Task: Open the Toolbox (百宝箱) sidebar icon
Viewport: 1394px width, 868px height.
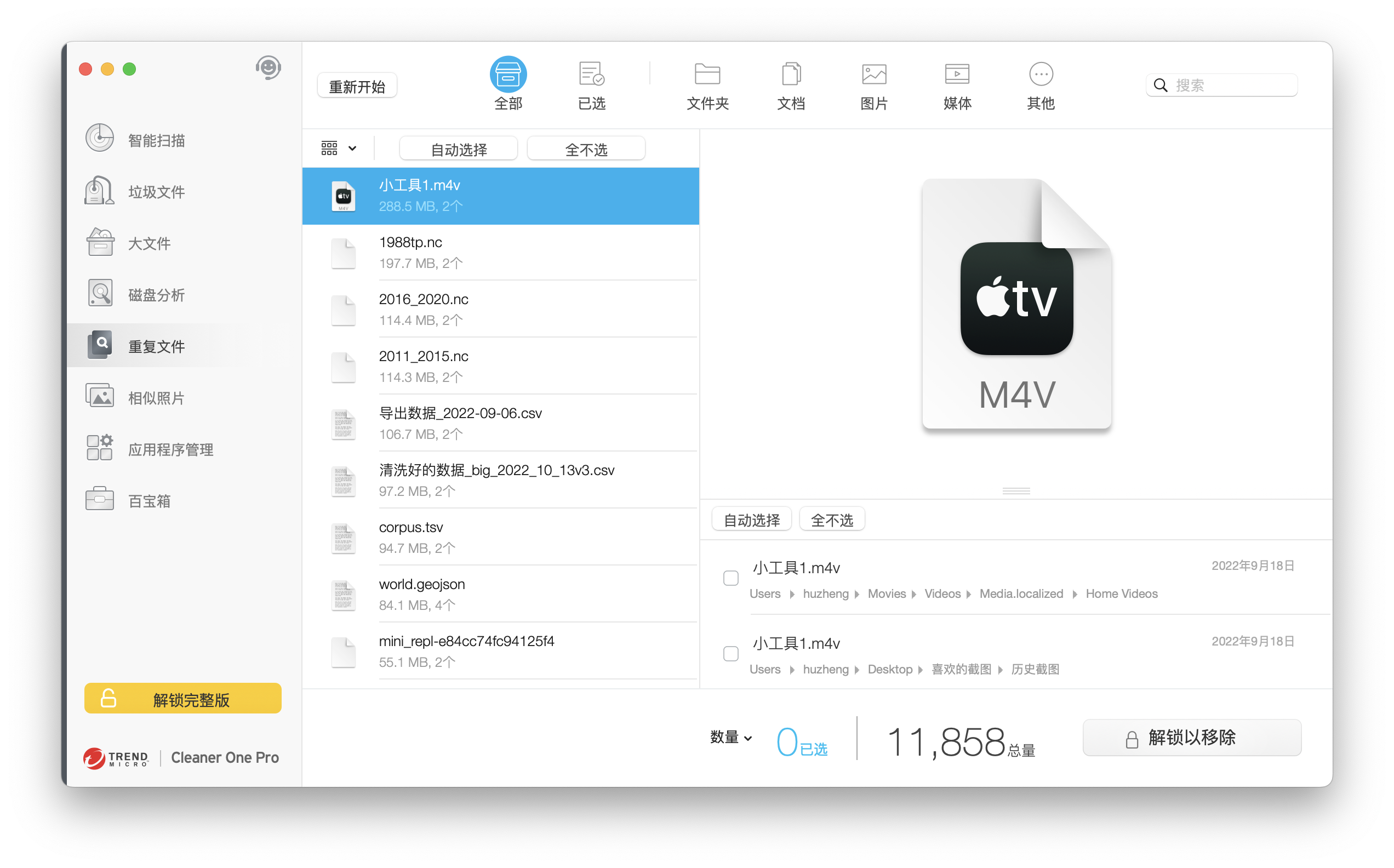Action: point(100,499)
